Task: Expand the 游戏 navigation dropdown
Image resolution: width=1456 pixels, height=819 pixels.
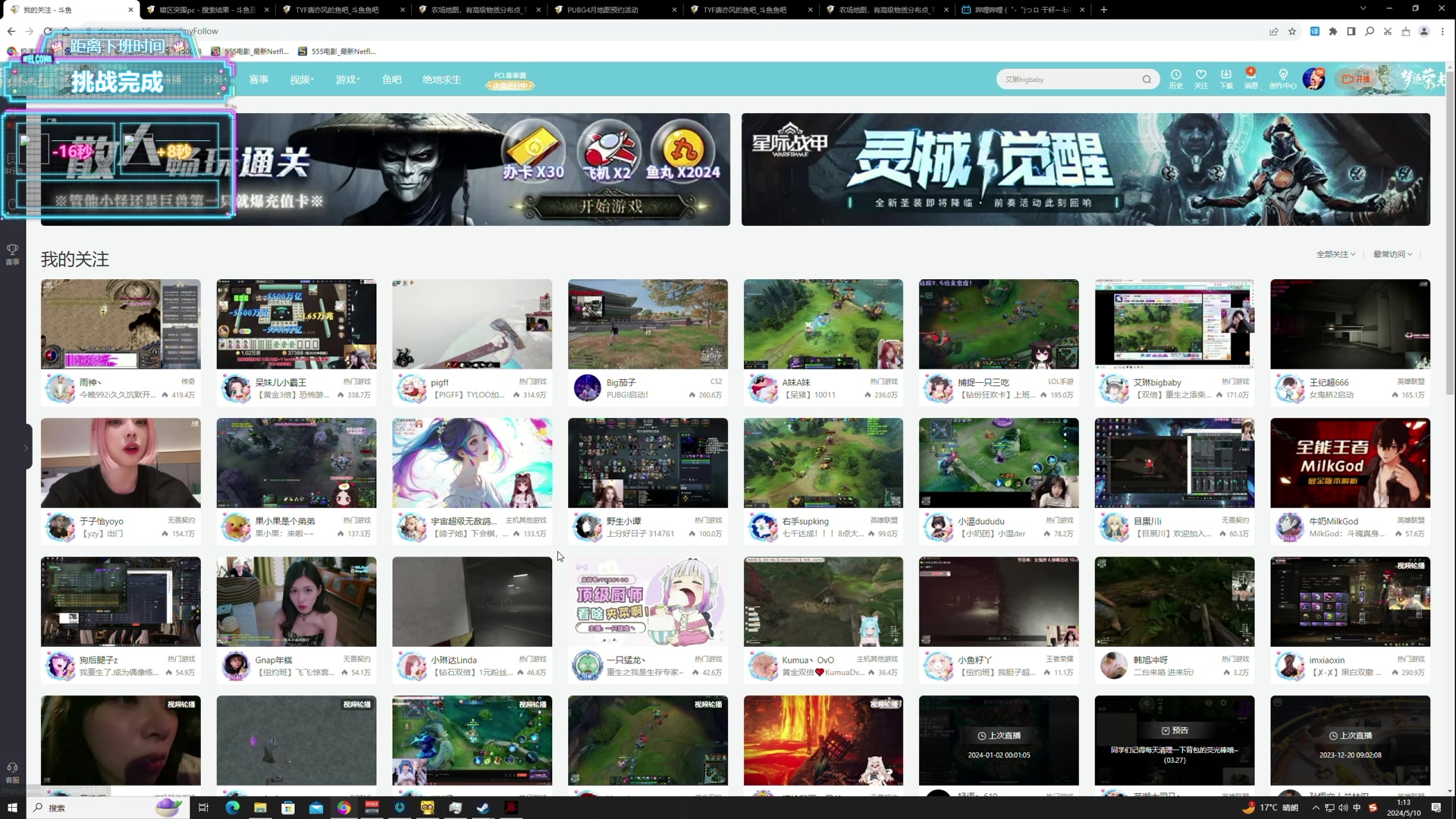Action: click(347, 80)
